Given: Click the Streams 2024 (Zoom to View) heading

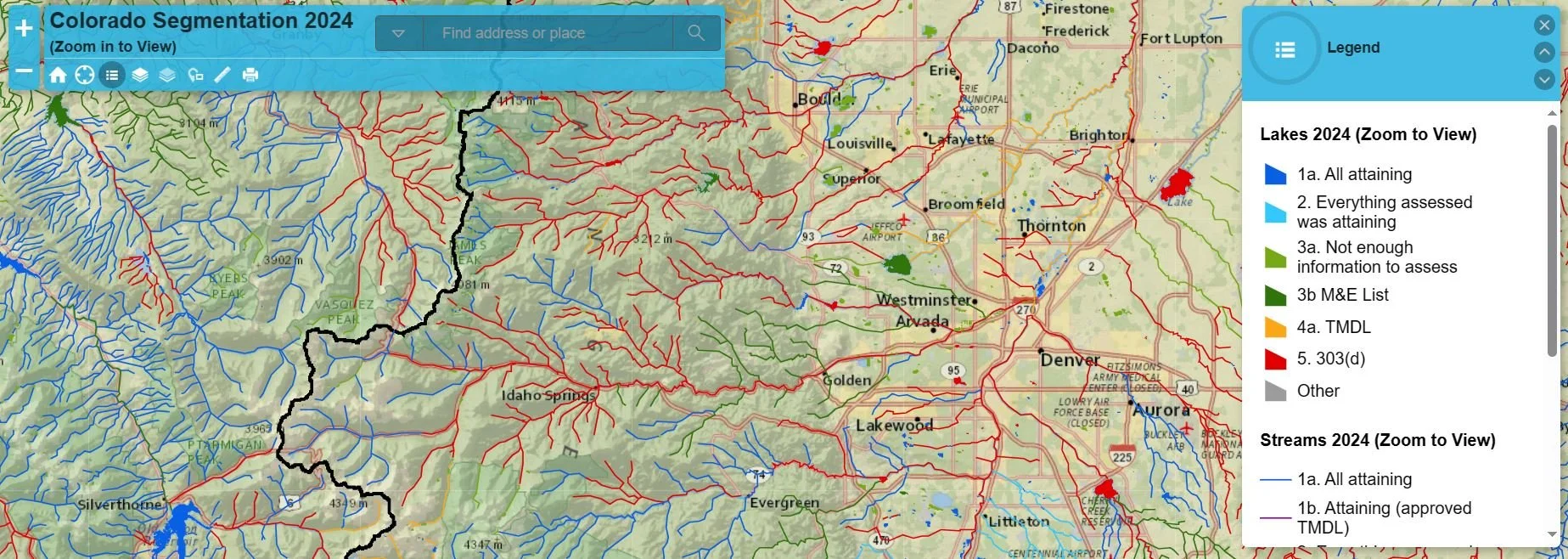Looking at the screenshot, I should tap(1377, 440).
